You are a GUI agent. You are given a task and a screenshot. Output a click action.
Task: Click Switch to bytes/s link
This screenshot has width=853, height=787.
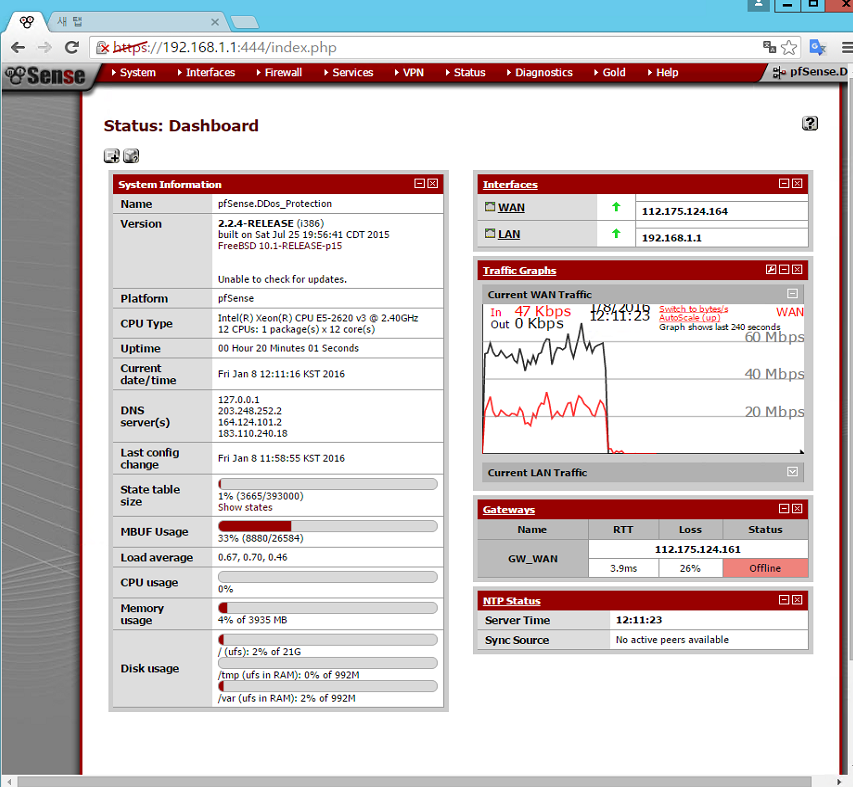coord(694,309)
